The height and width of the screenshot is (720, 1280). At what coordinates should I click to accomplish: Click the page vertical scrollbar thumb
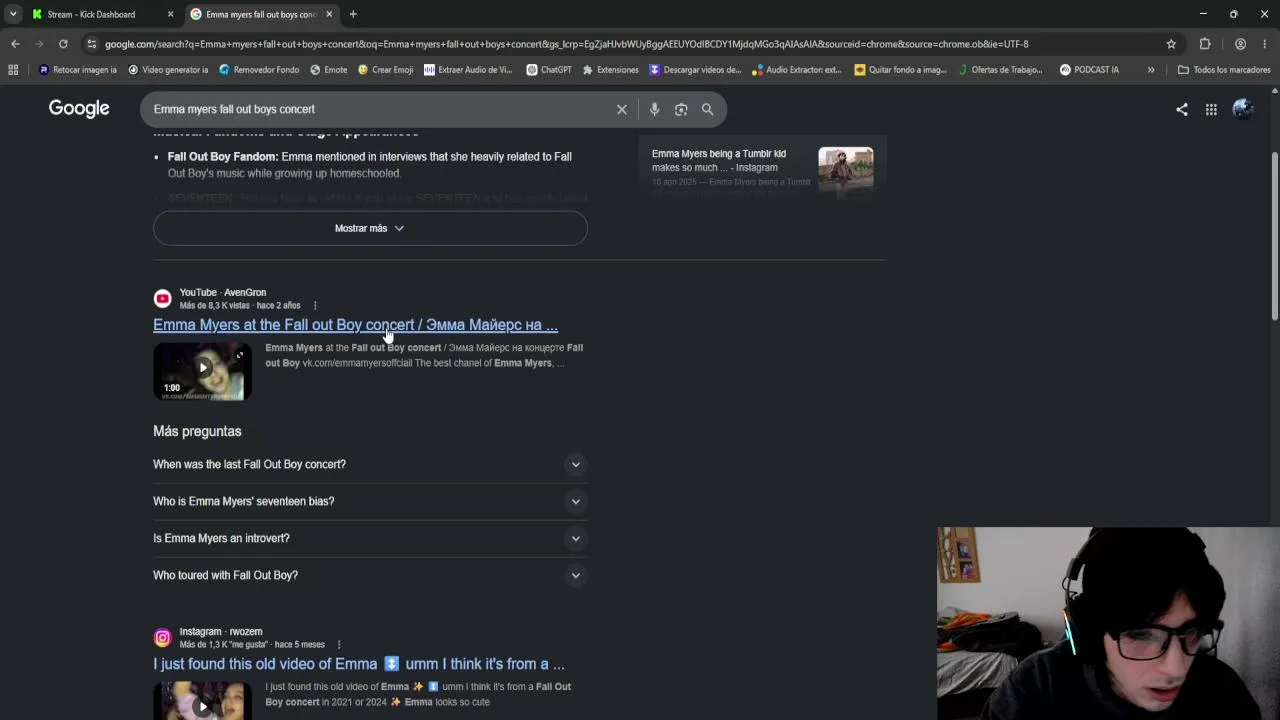tap(1274, 235)
